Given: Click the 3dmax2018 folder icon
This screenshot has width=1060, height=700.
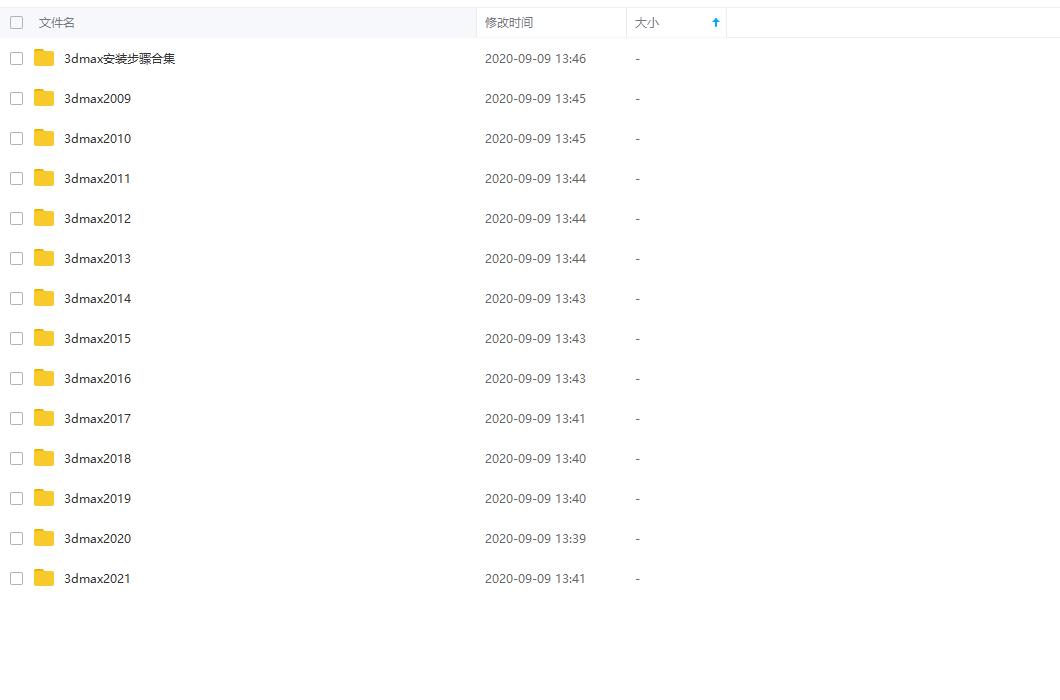Looking at the screenshot, I should (44, 458).
